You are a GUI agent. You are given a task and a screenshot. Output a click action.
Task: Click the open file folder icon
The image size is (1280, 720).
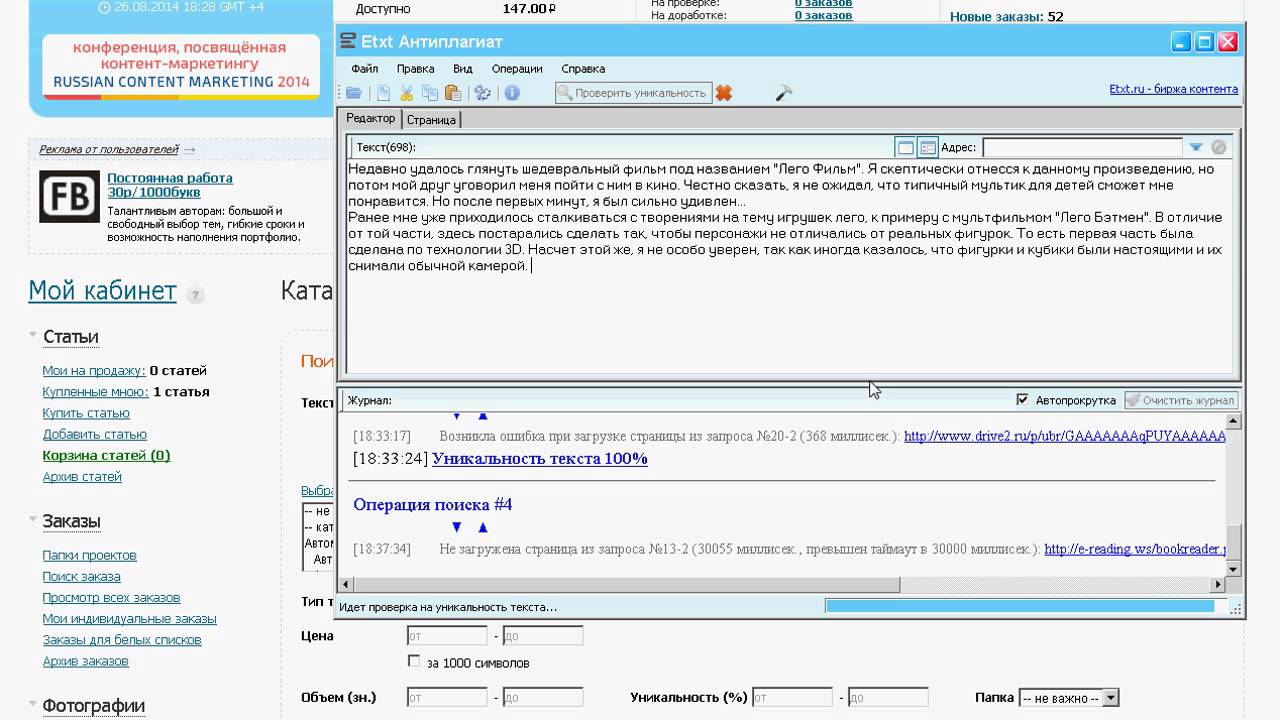[x=354, y=93]
